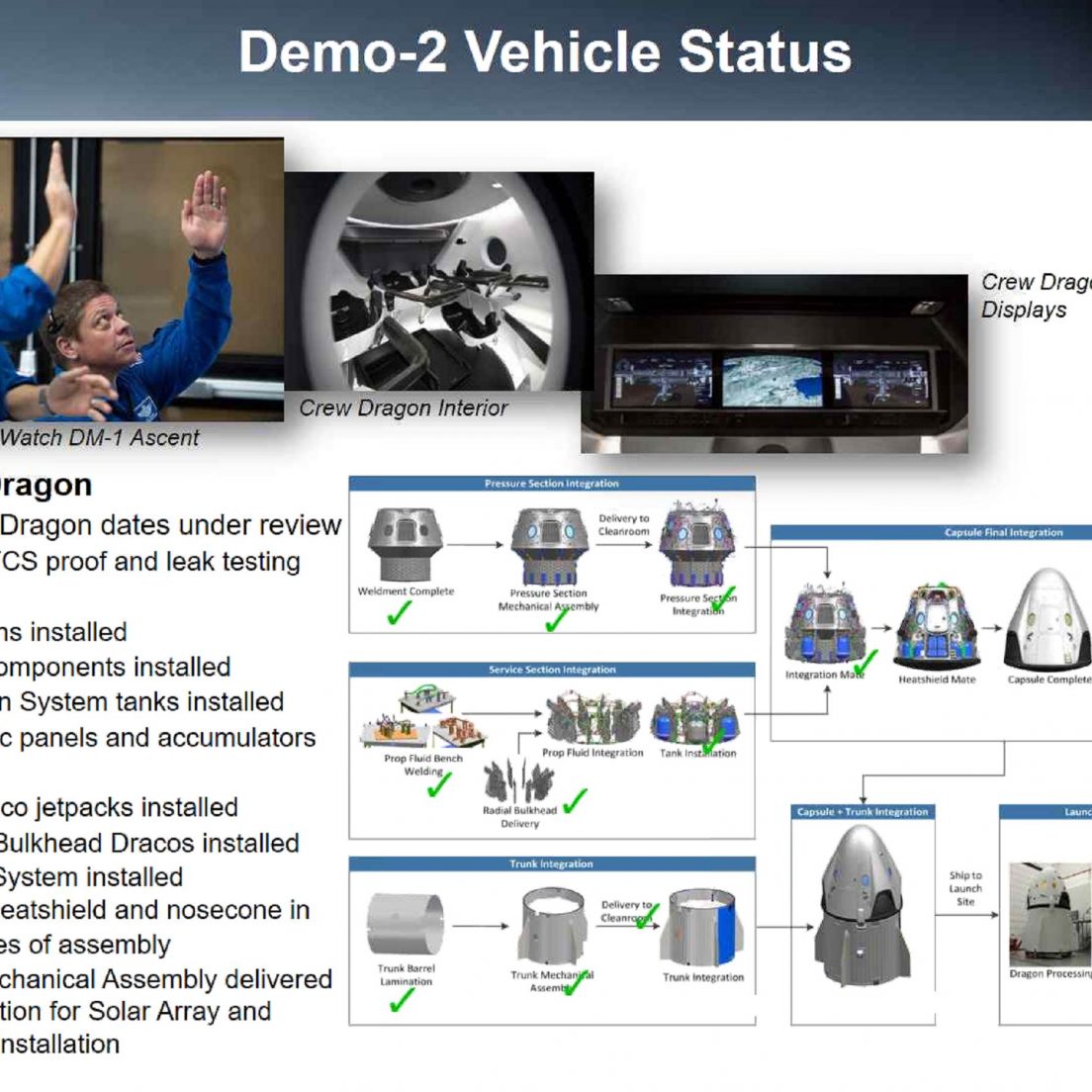Select the Heatshield Mate capsule image

click(x=938, y=625)
